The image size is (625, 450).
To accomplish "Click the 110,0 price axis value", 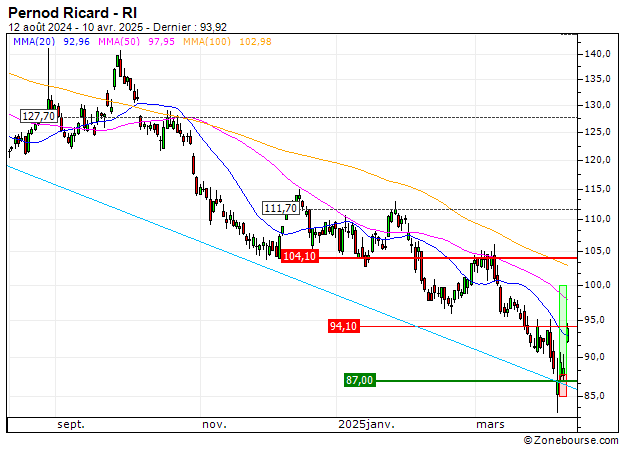I will point(597,219).
